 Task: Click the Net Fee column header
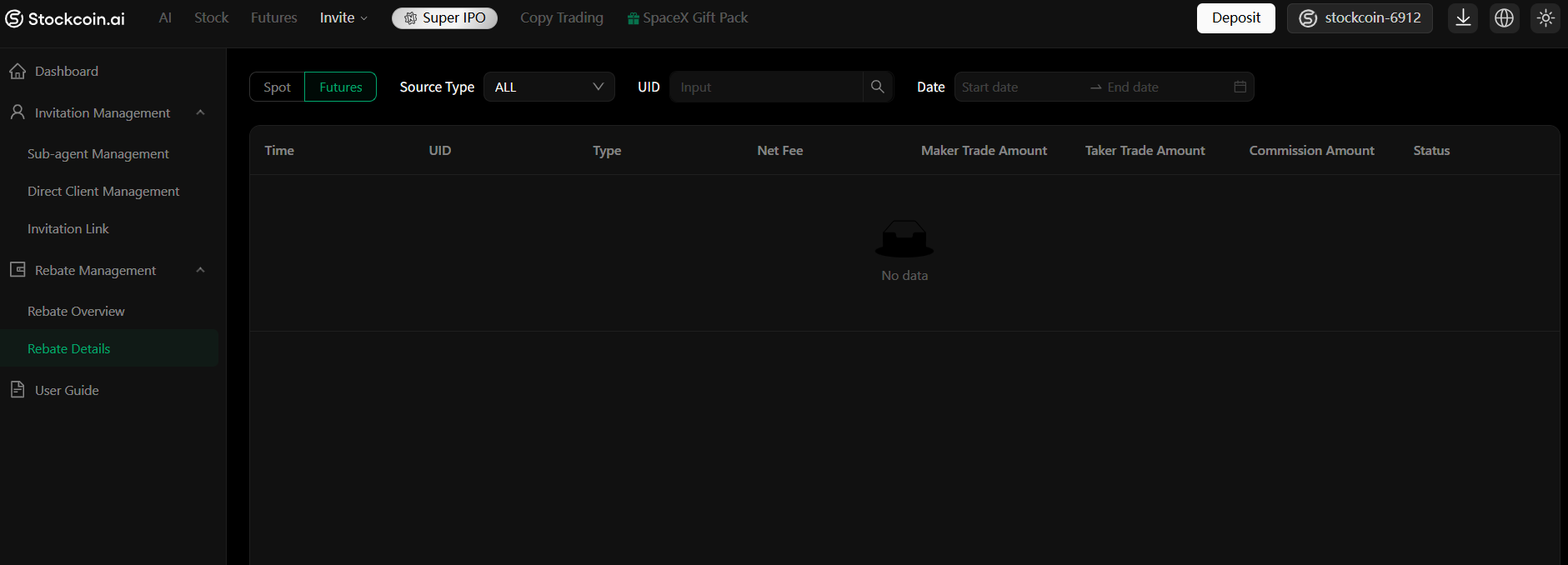coord(780,150)
